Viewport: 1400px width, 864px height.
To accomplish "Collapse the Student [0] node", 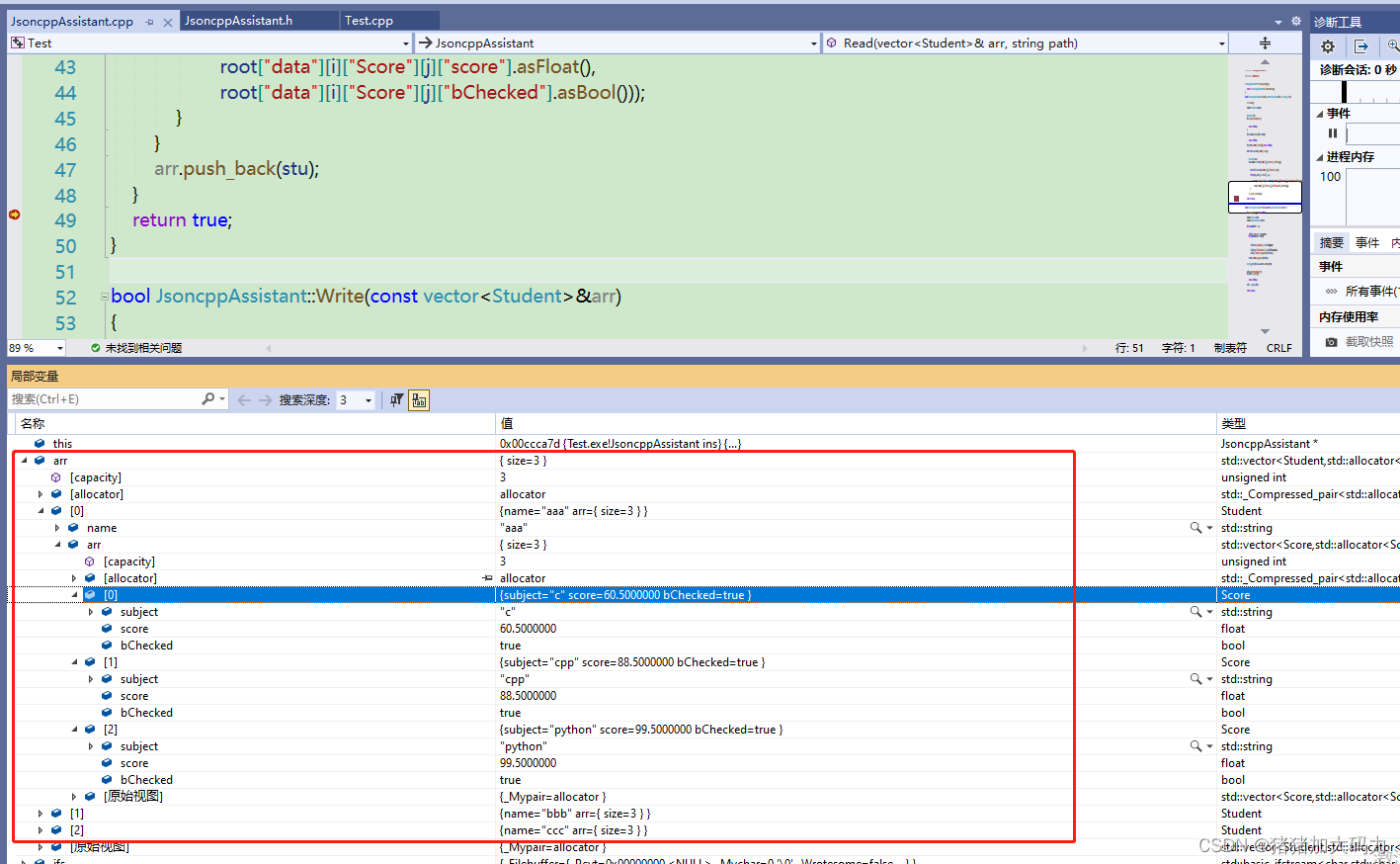I will 41,511.
